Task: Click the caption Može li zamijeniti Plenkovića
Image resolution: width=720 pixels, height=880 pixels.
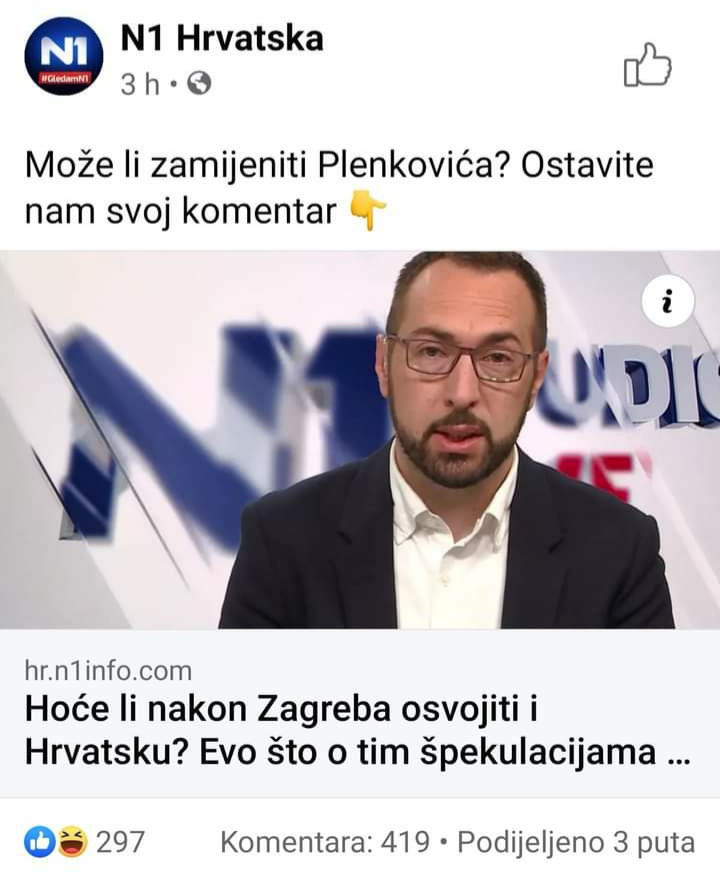Action: (x=269, y=165)
